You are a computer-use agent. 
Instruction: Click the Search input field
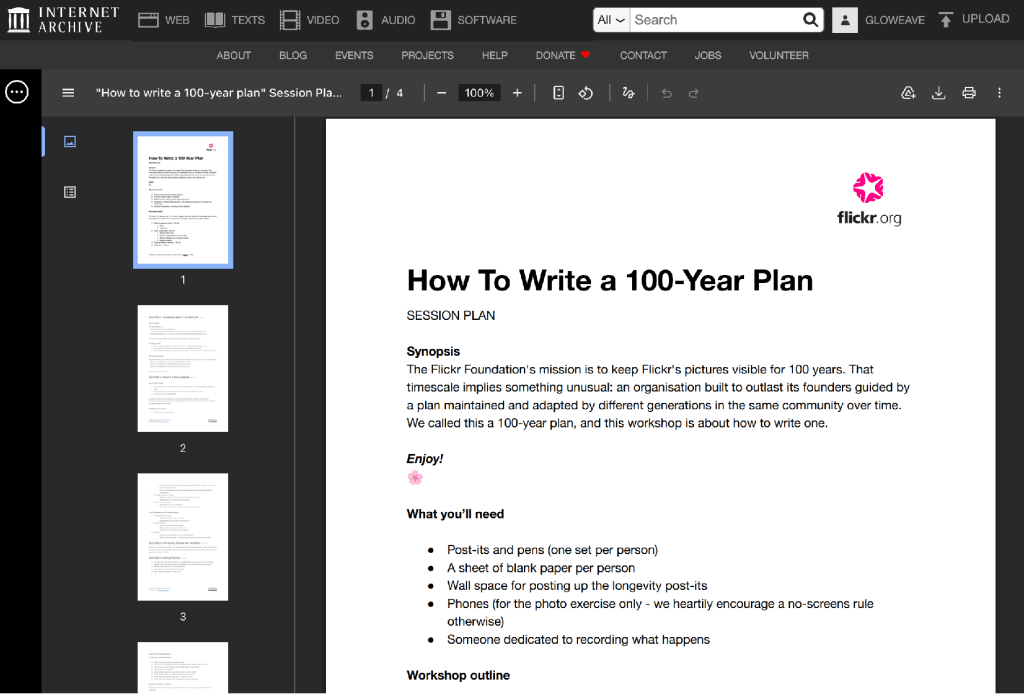click(x=714, y=20)
